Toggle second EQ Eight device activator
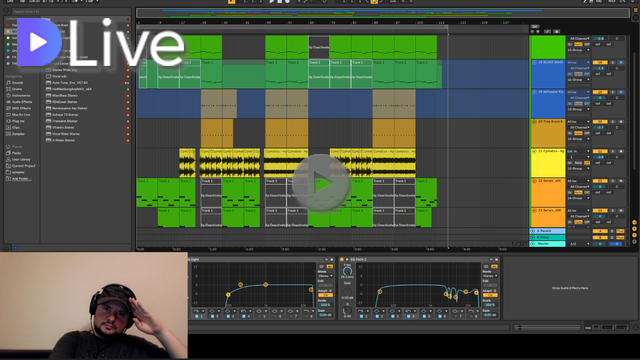The width and height of the screenshot is (640, 360). click(x=342, y=260)
